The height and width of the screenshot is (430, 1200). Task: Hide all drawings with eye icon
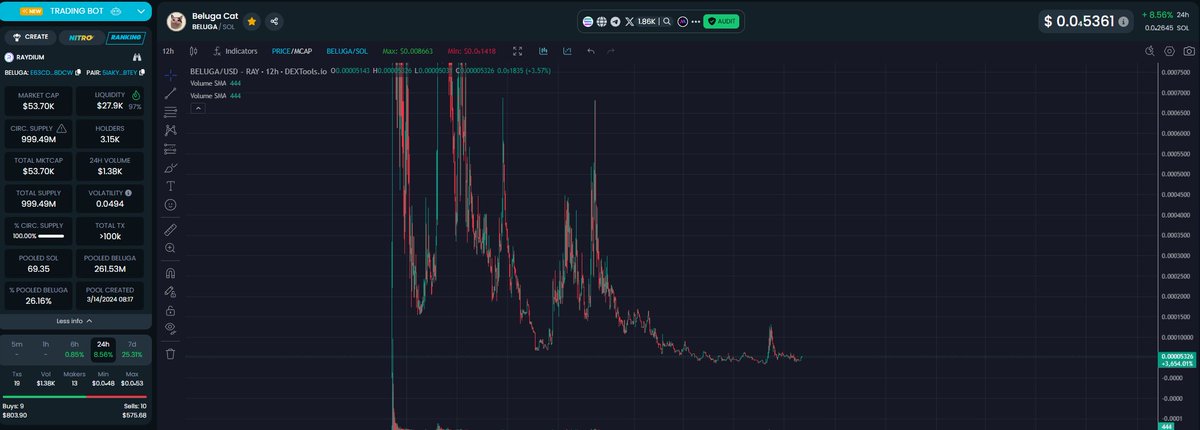[170, 328]
